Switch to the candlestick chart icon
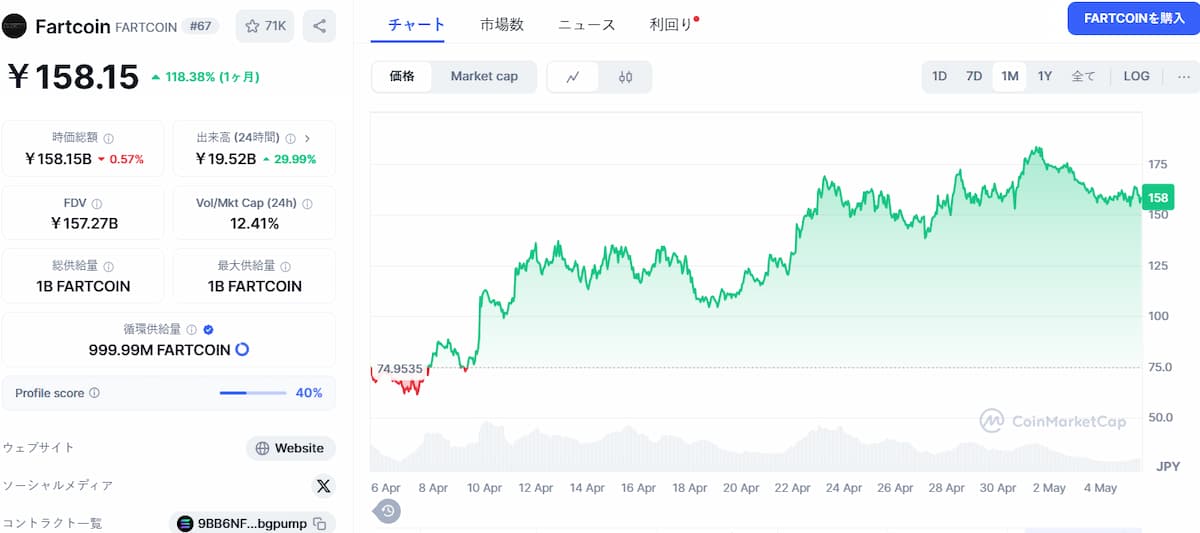1200x533 pixels. tap(626, 77)
